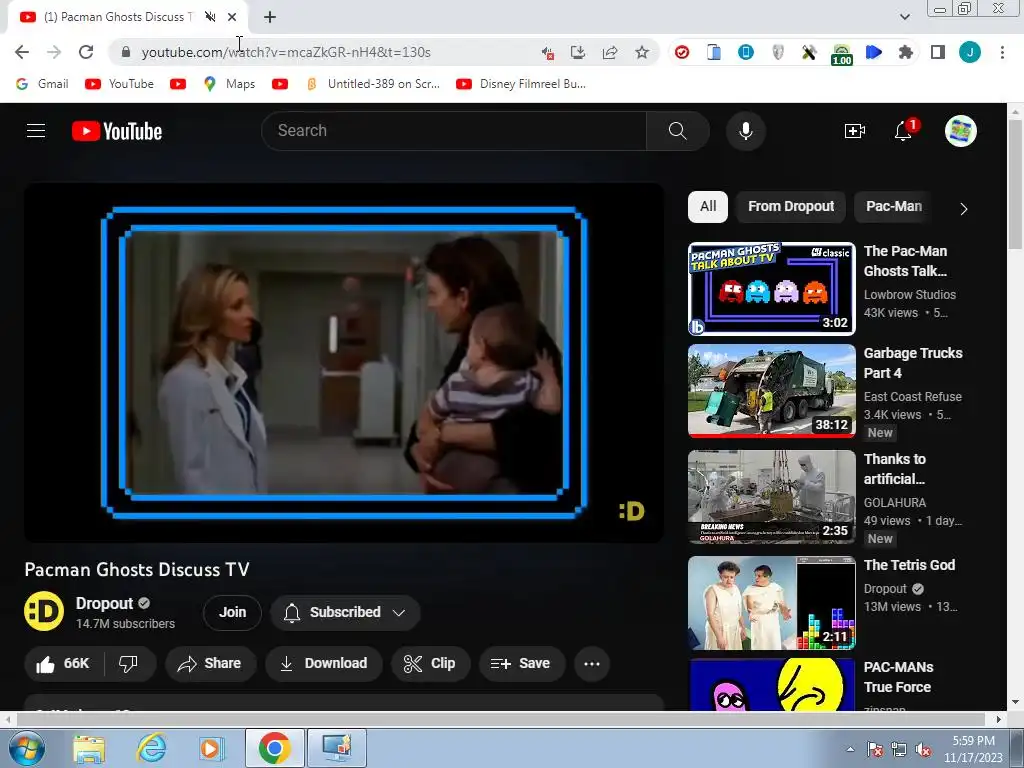Image resolution: width=1024 pixels, height=768 pixels.
Task: Click the vertical page scrollbar thumb
Action: (1015, 185)
